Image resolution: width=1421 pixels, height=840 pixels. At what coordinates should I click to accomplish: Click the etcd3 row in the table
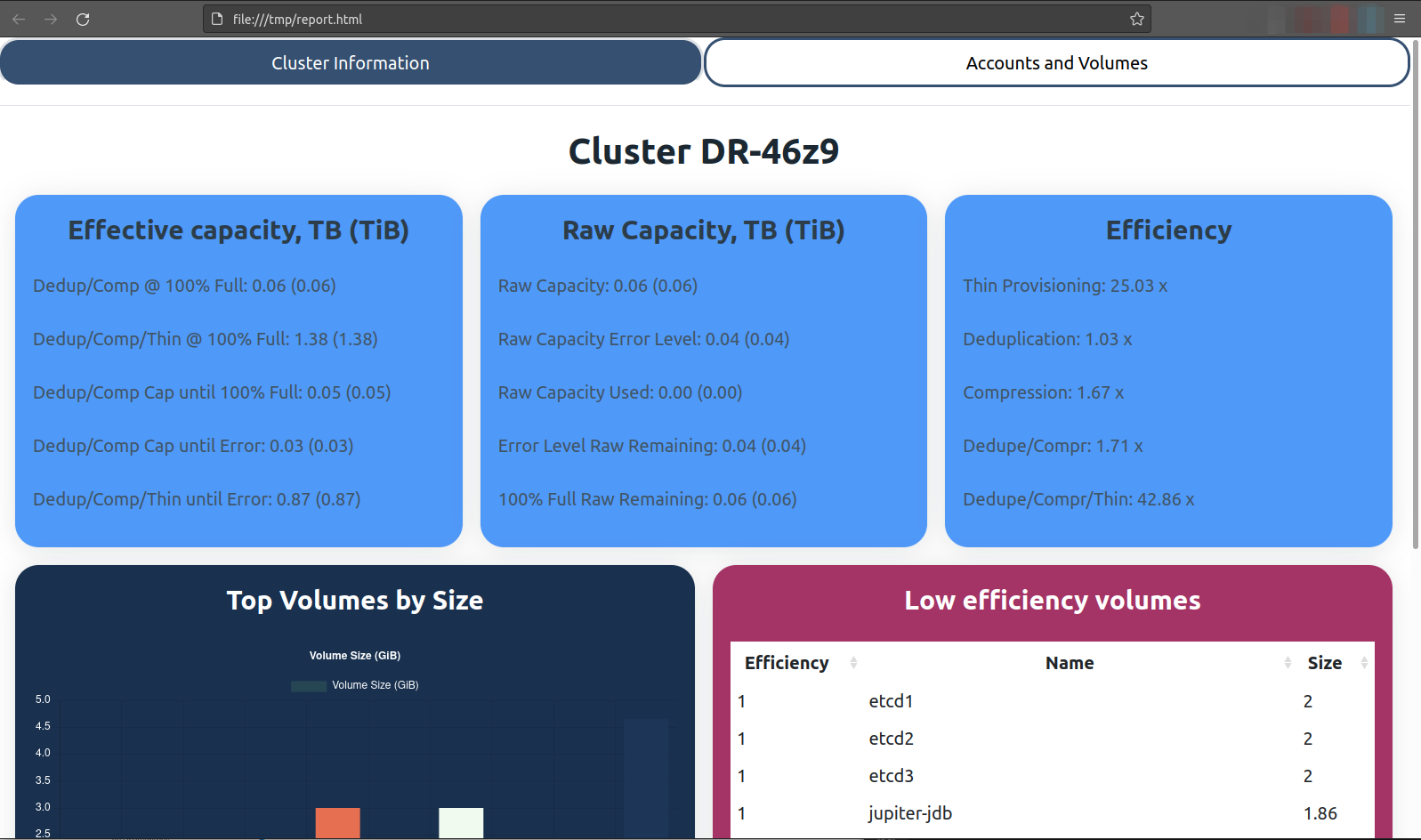[891, 776]
